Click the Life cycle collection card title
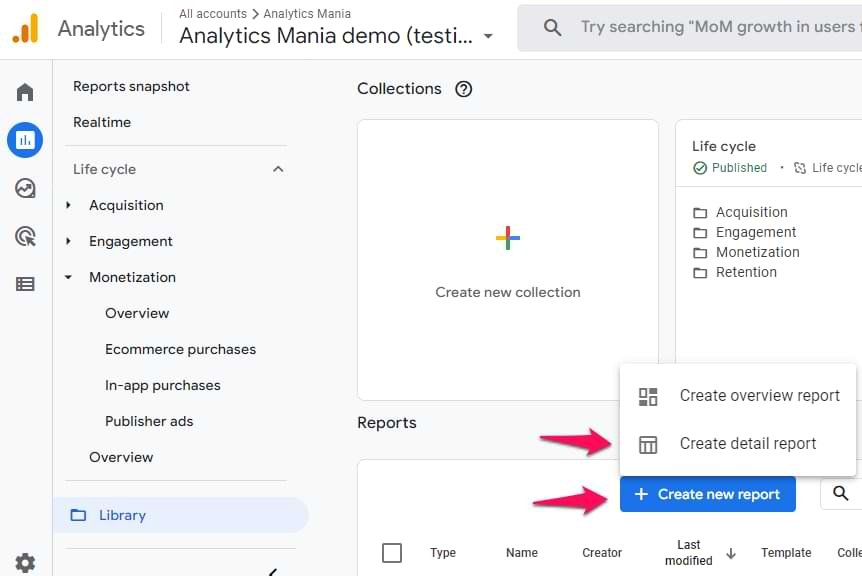862x576 pixels. click(x=723, y=146)
